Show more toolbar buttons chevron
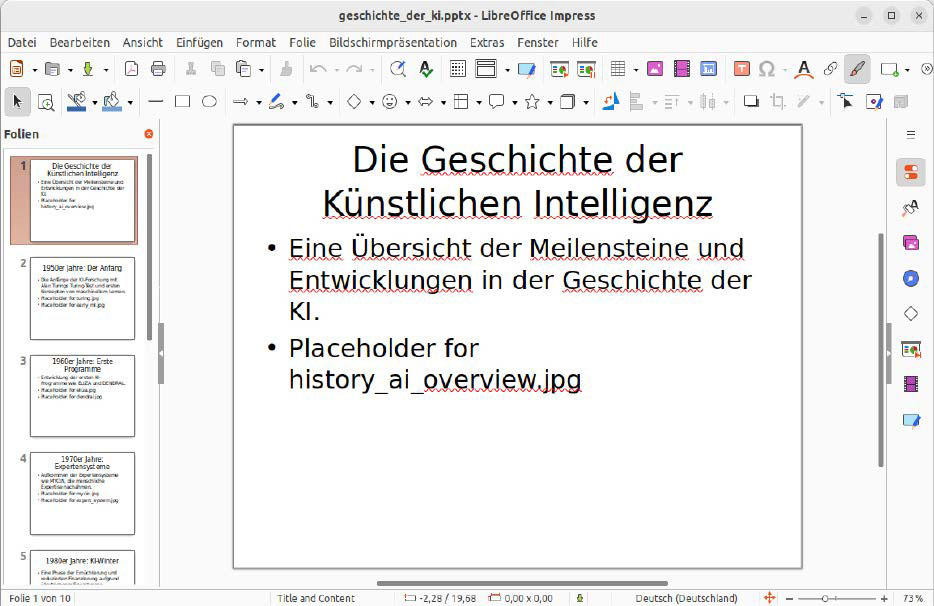934x606 pixels. pos(926,69)
